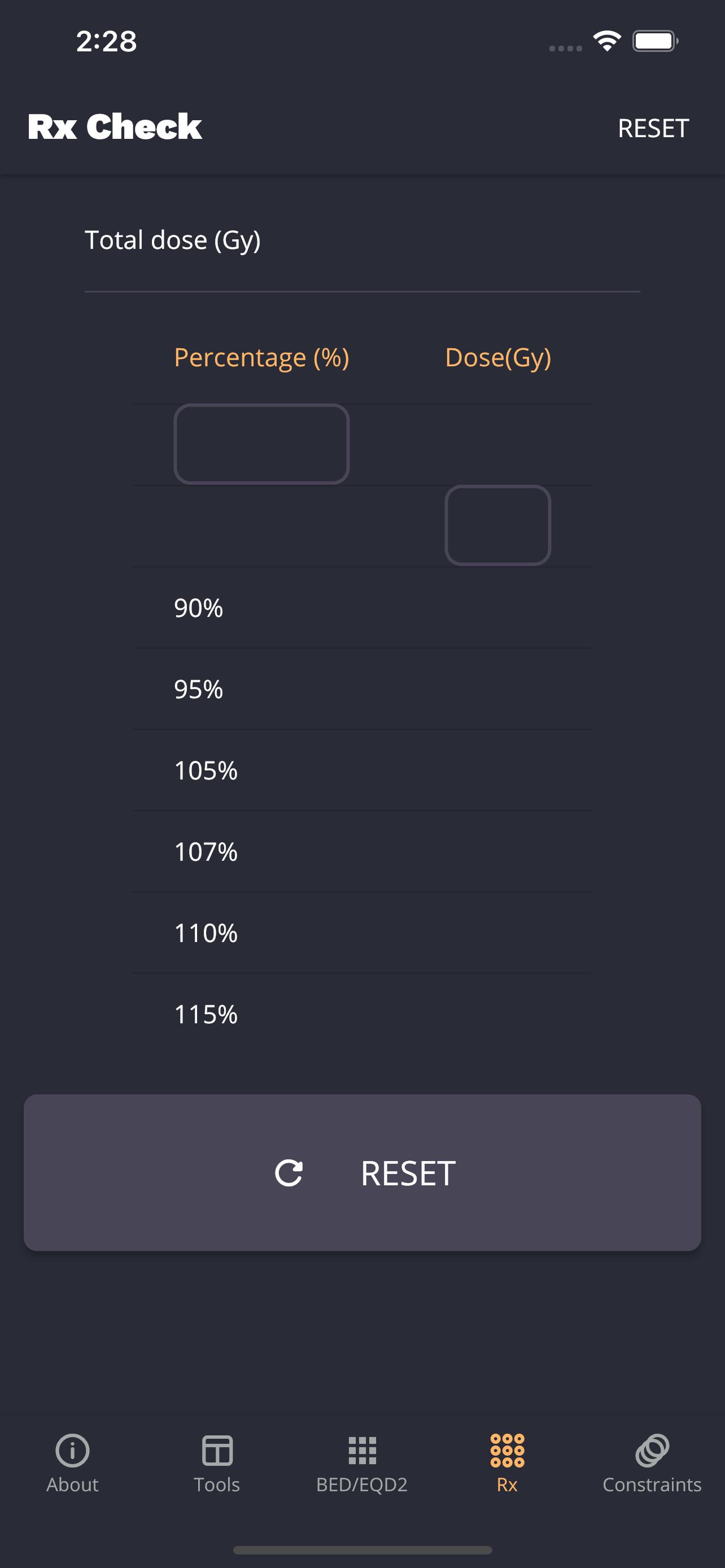Click the large RESET button
This screenshot has height=1568, width=725.
coord(362,1172)
